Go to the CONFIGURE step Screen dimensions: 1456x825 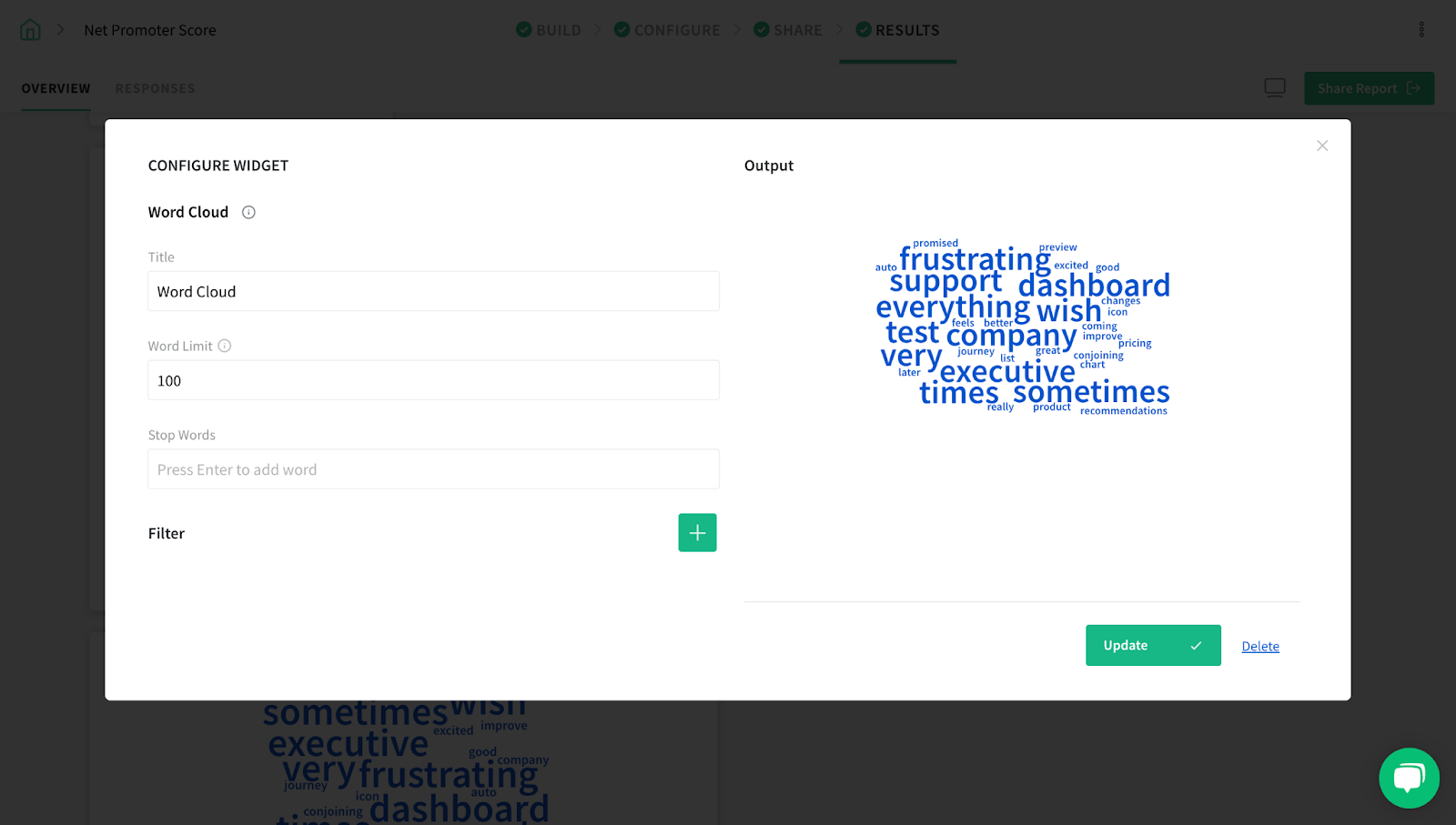coord(667,30)
